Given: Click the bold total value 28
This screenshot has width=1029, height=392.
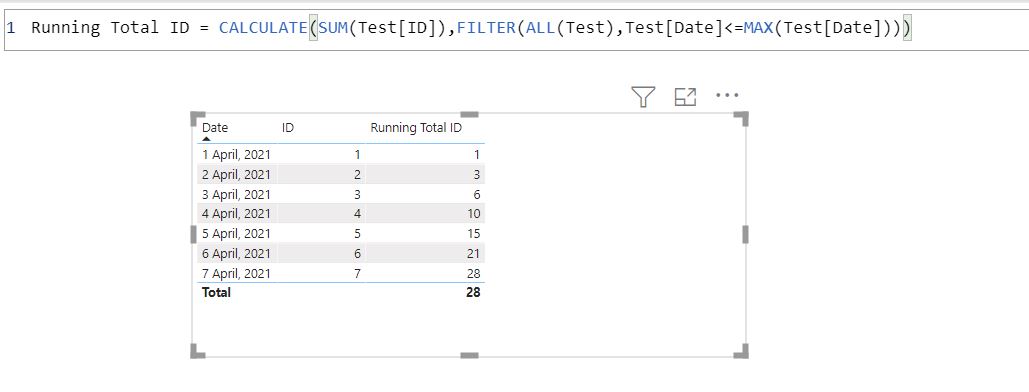Looking at the screenshot, I should pos(473,292).
